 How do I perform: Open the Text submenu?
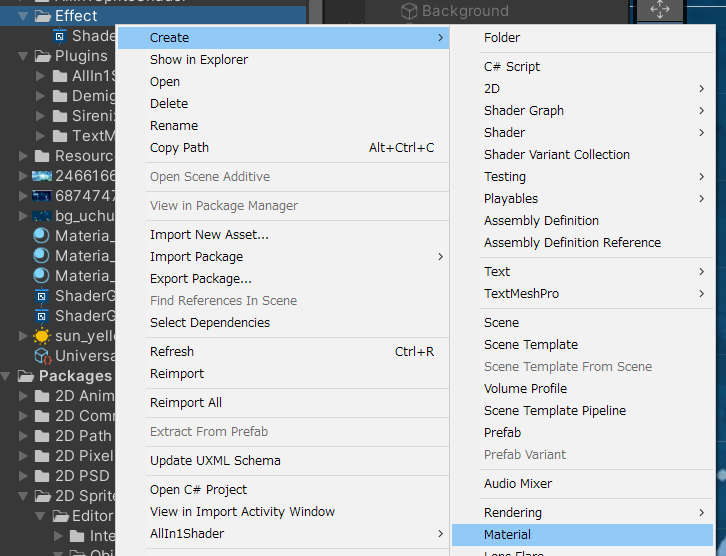pos(582,272)
